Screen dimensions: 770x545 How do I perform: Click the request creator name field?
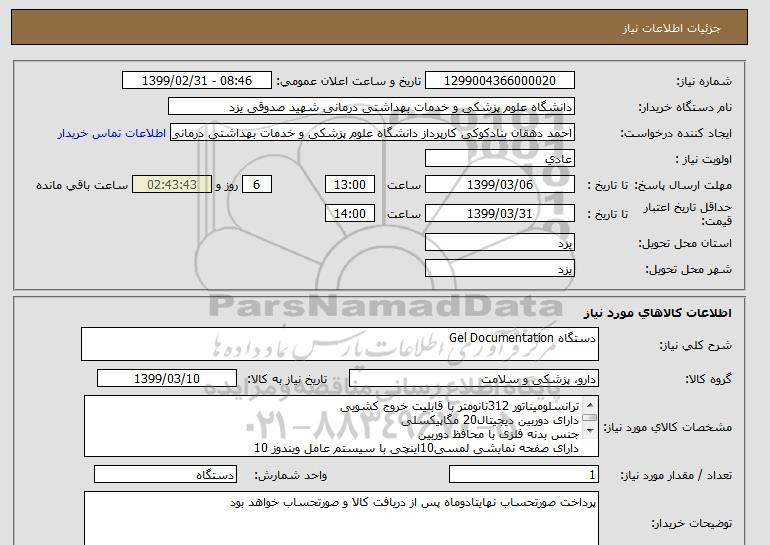pos(372,133)
